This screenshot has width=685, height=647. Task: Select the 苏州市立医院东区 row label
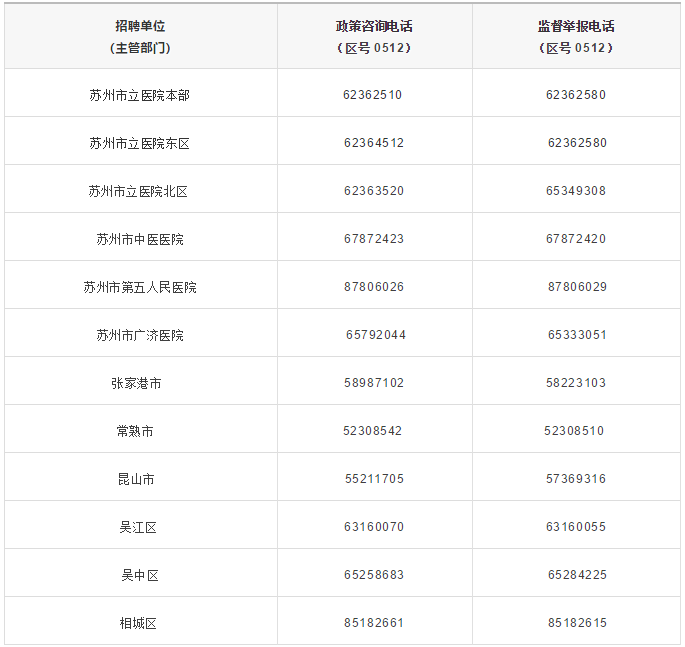pos(139,143)
